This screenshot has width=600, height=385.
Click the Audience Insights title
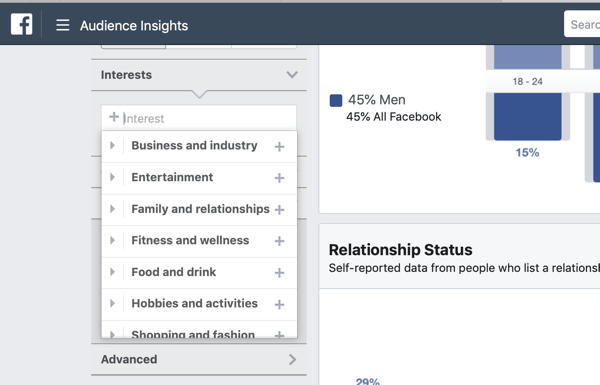coord(134,26)
